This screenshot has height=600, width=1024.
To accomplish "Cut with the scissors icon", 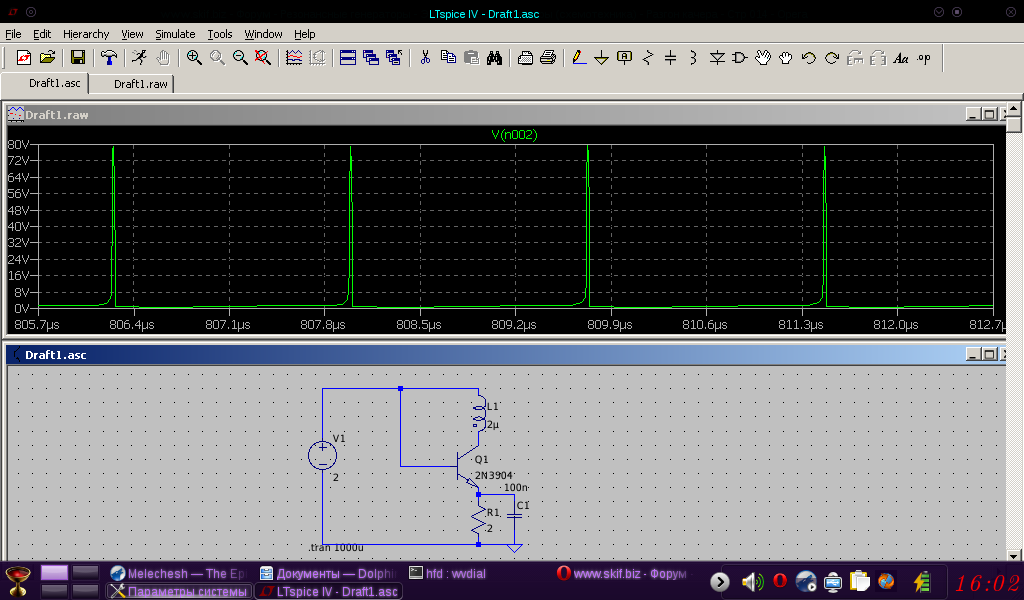I will pyautogui.click(x=425, y=57).
